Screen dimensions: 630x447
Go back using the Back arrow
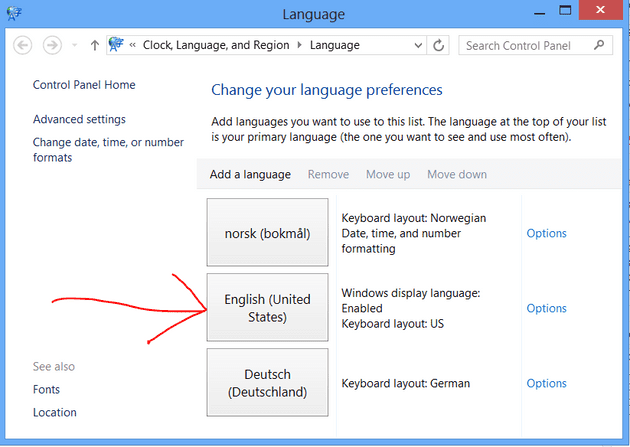coord(22,45)
